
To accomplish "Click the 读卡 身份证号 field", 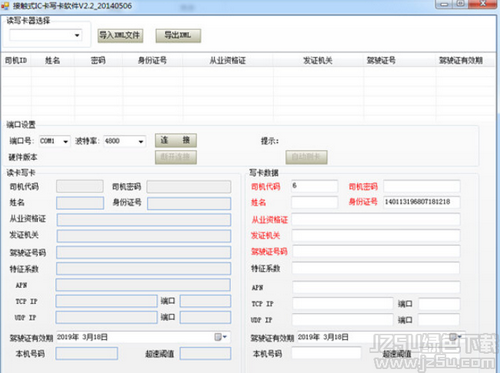I will coord(189,203).
